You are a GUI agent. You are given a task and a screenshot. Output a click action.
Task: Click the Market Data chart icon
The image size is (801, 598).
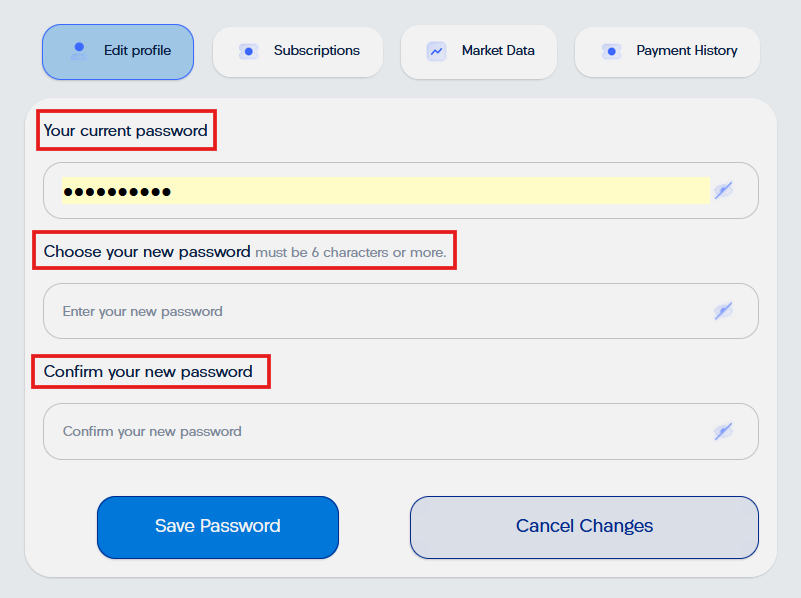click(436, 52)
